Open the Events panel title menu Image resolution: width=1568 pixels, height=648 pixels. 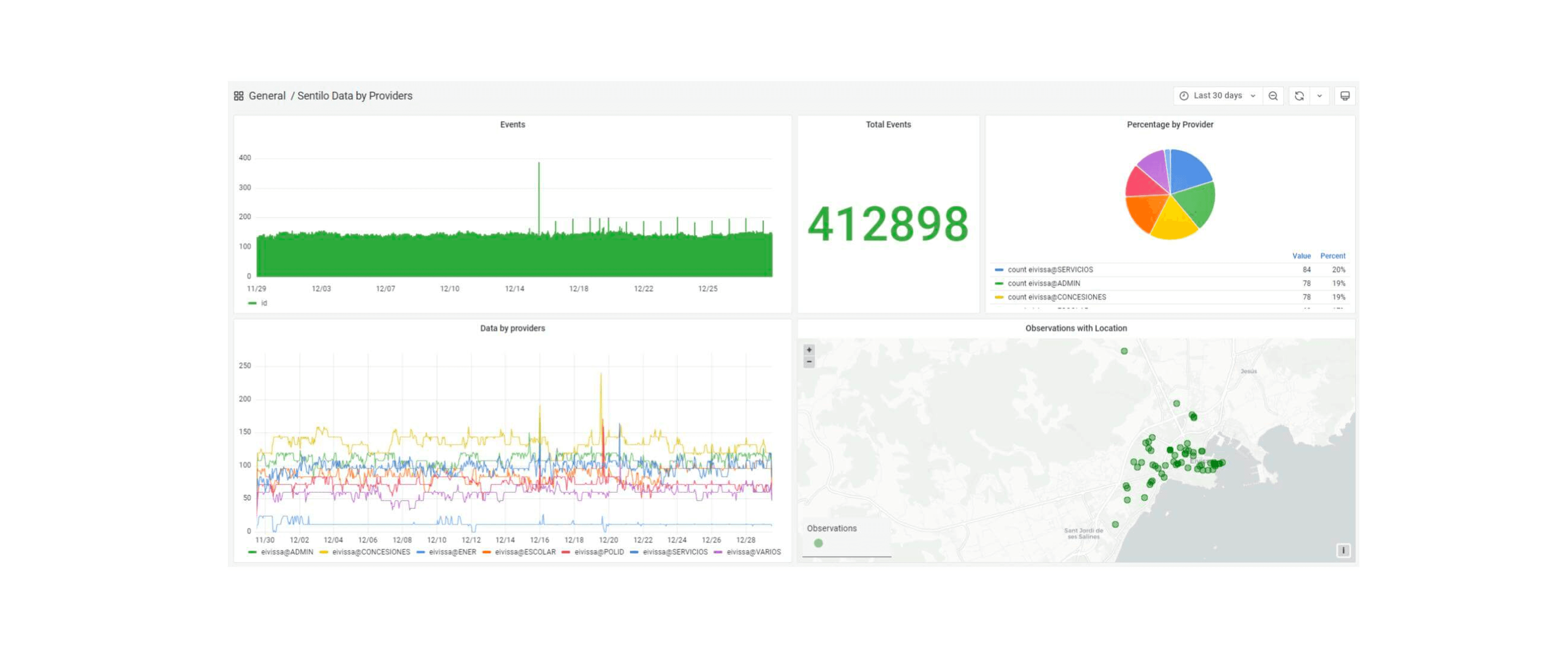pyautogui.click(x=512, y=124)
